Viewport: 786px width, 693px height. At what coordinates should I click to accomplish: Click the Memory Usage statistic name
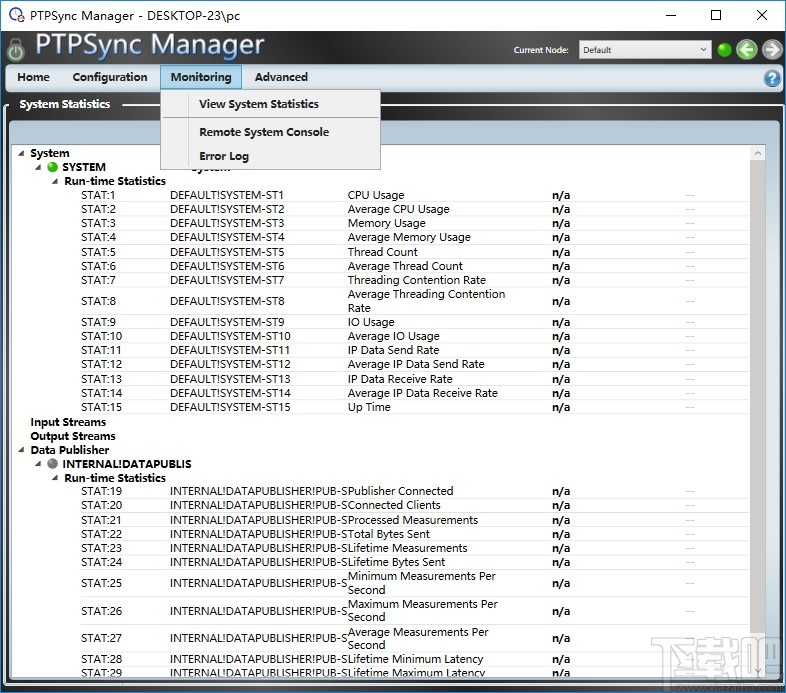386,223
